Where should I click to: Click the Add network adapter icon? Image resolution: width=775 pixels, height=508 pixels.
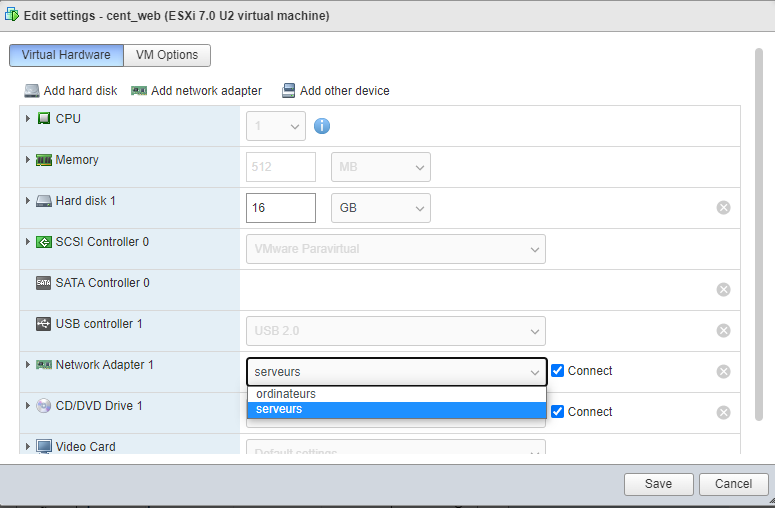tap(139, 91)
